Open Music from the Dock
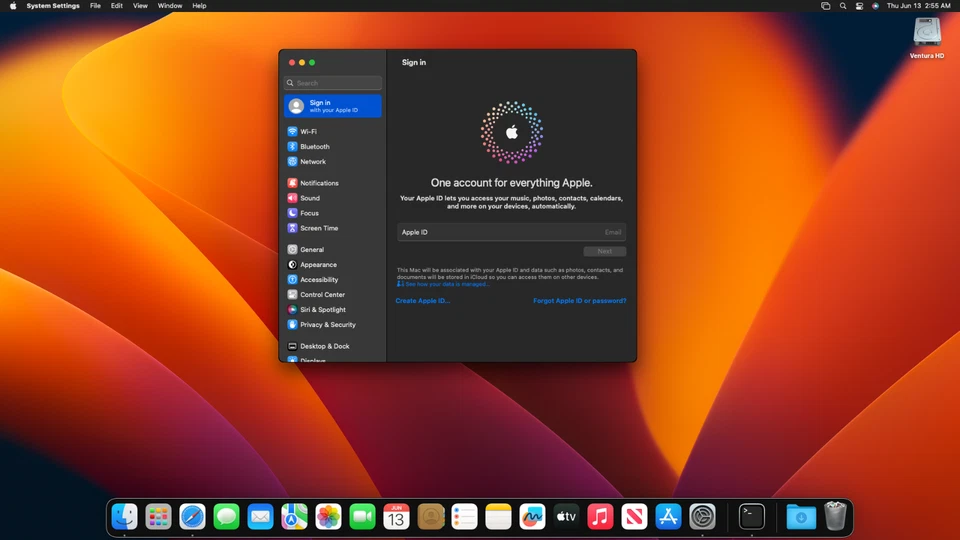This screenshot has height=540, width=960. click(600, 517)
